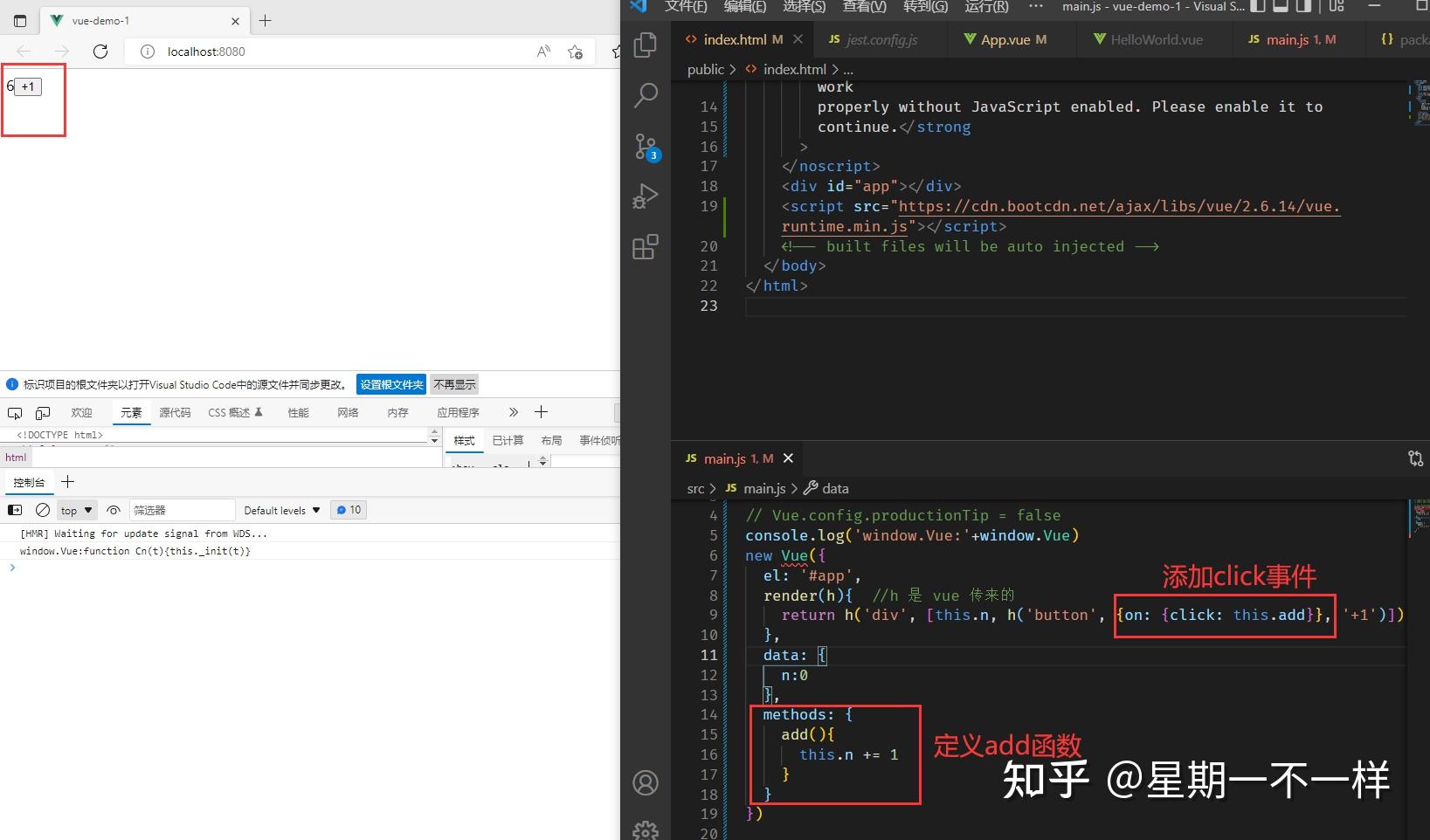This screenshot has height=840, width=1430.
Task: Open the 已计算 styles pane tab
Action: click(x=508, y=441)
